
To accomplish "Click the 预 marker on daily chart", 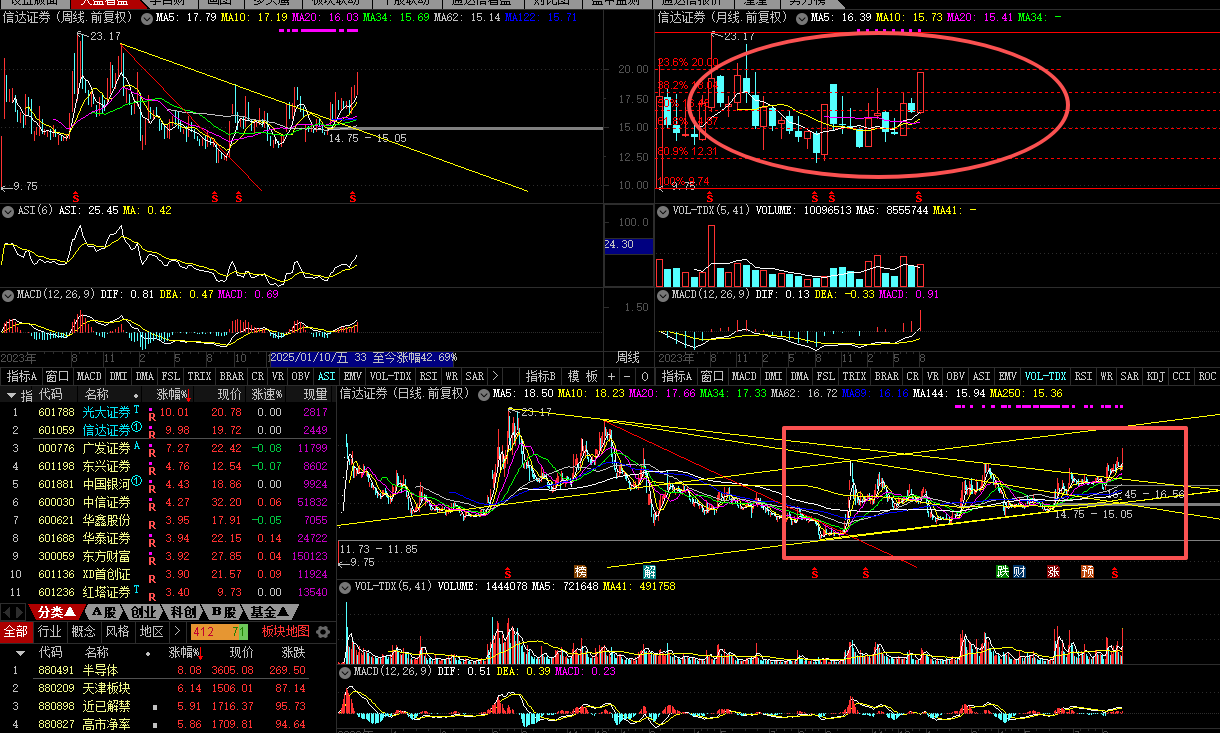I will (x=1087, y=572).
